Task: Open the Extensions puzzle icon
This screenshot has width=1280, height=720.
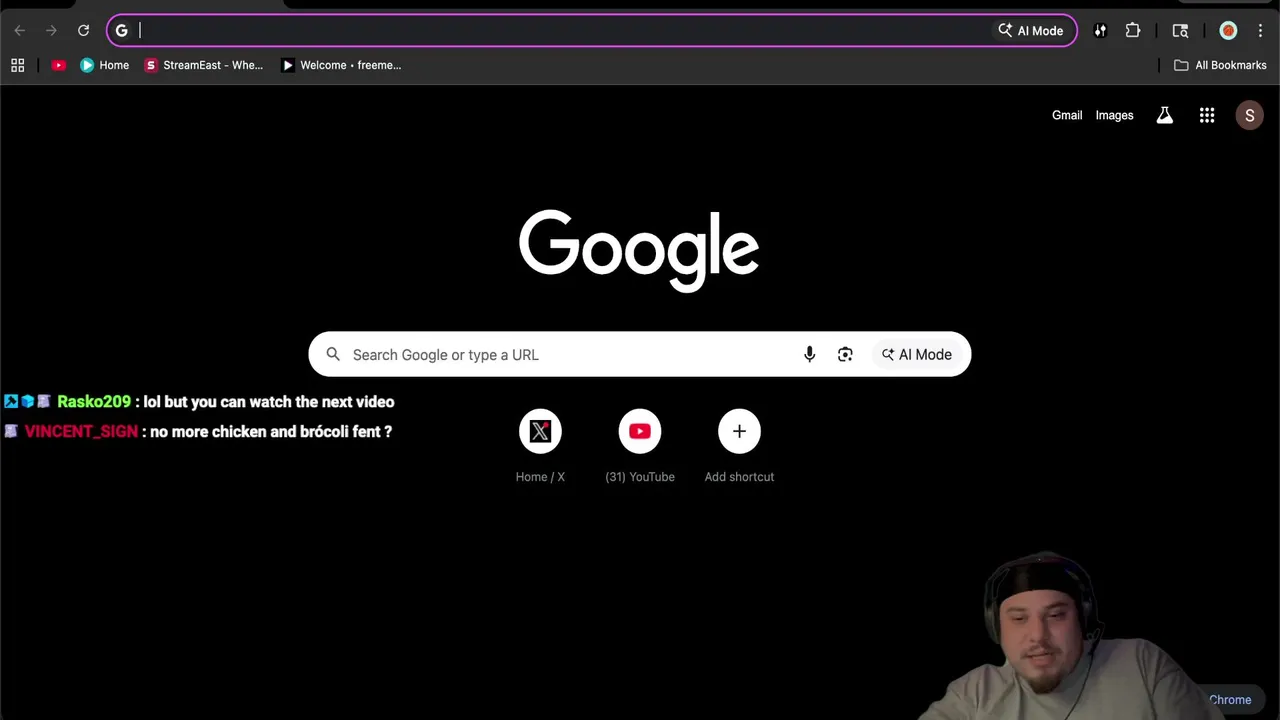Action: pyautogui.click(x=1133, y=31)
